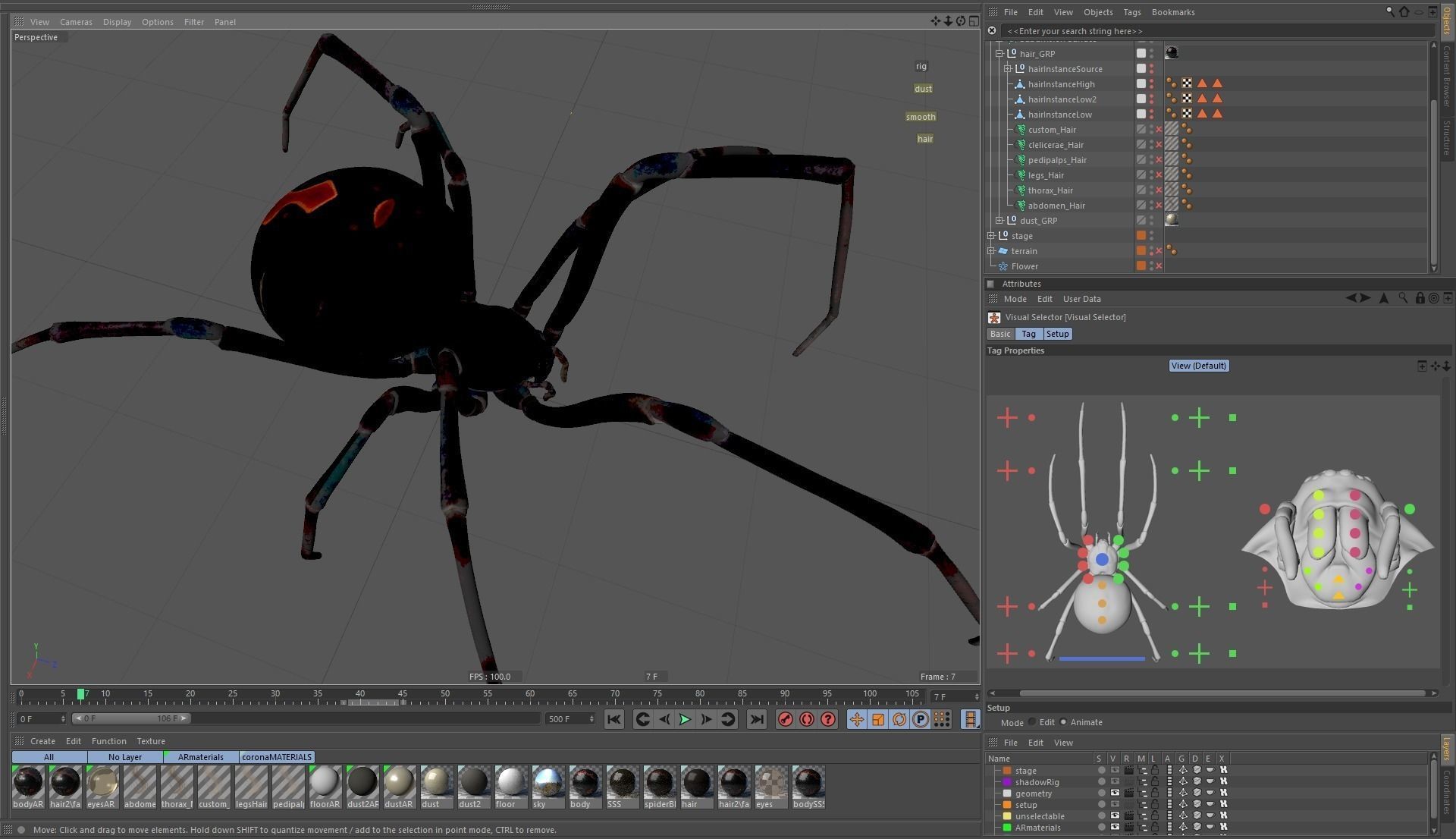
Task: Click the viewport move navigation icon
Action: point(935,21)
